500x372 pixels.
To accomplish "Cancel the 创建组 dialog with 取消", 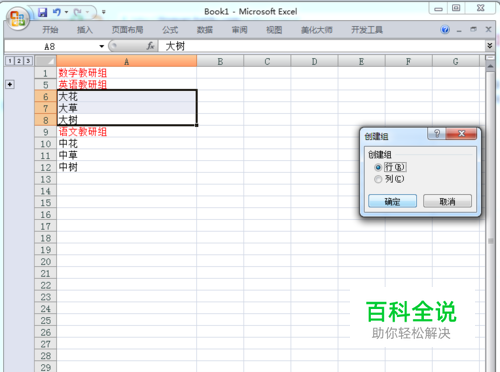I will 447,201.
